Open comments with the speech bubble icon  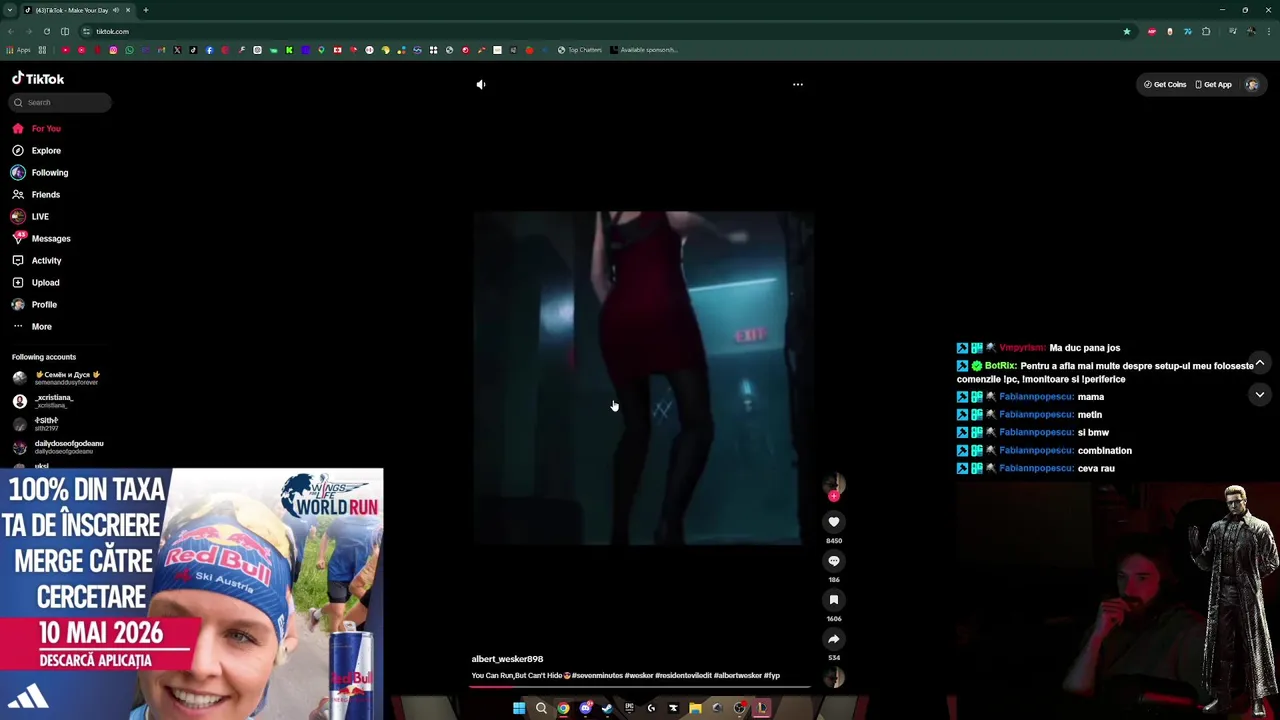click(834, 561)
